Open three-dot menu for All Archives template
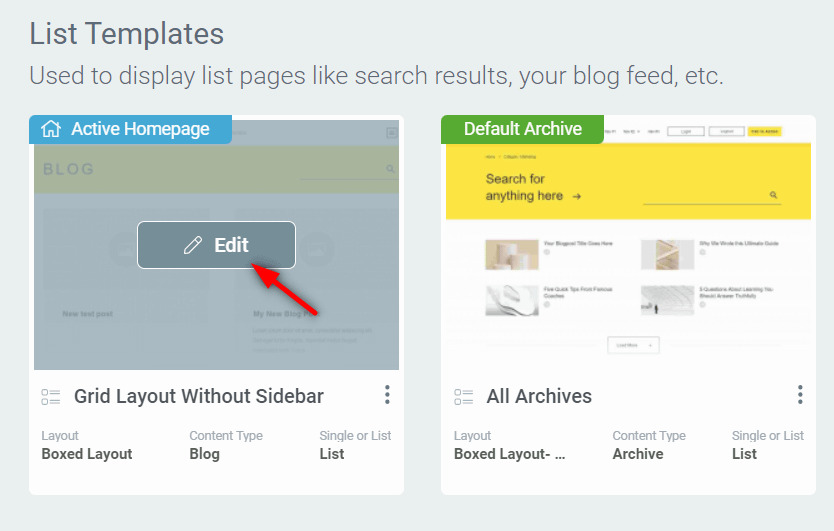 800,395
